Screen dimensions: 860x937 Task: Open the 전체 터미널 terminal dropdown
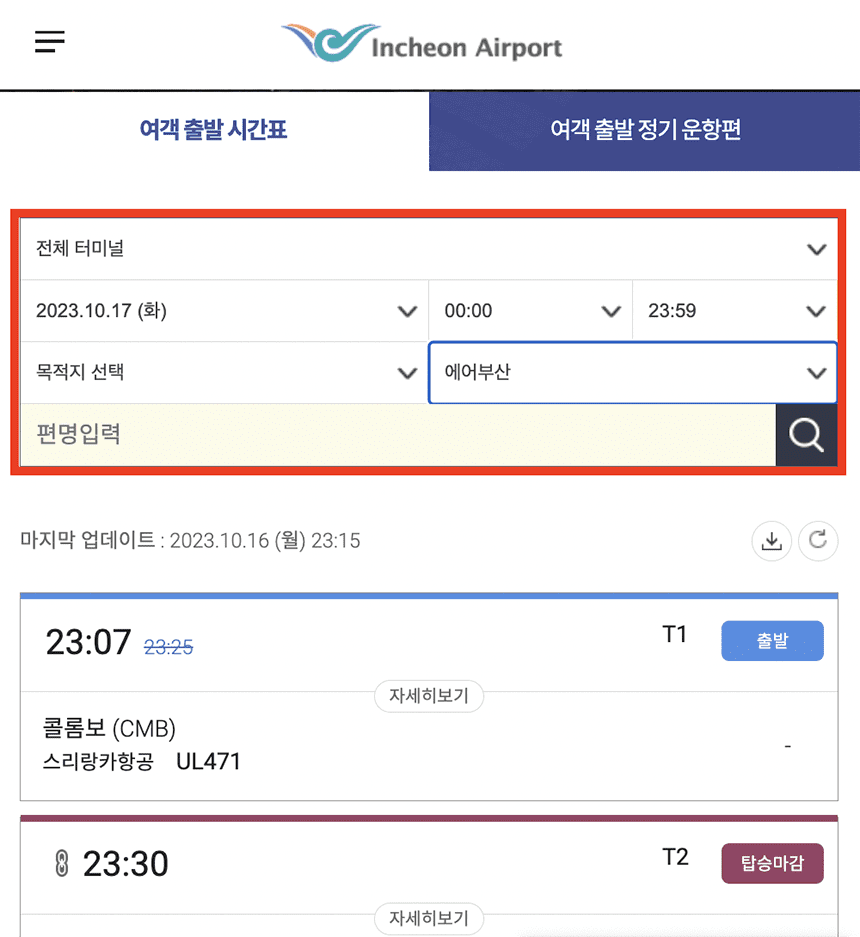coord(430,248)
